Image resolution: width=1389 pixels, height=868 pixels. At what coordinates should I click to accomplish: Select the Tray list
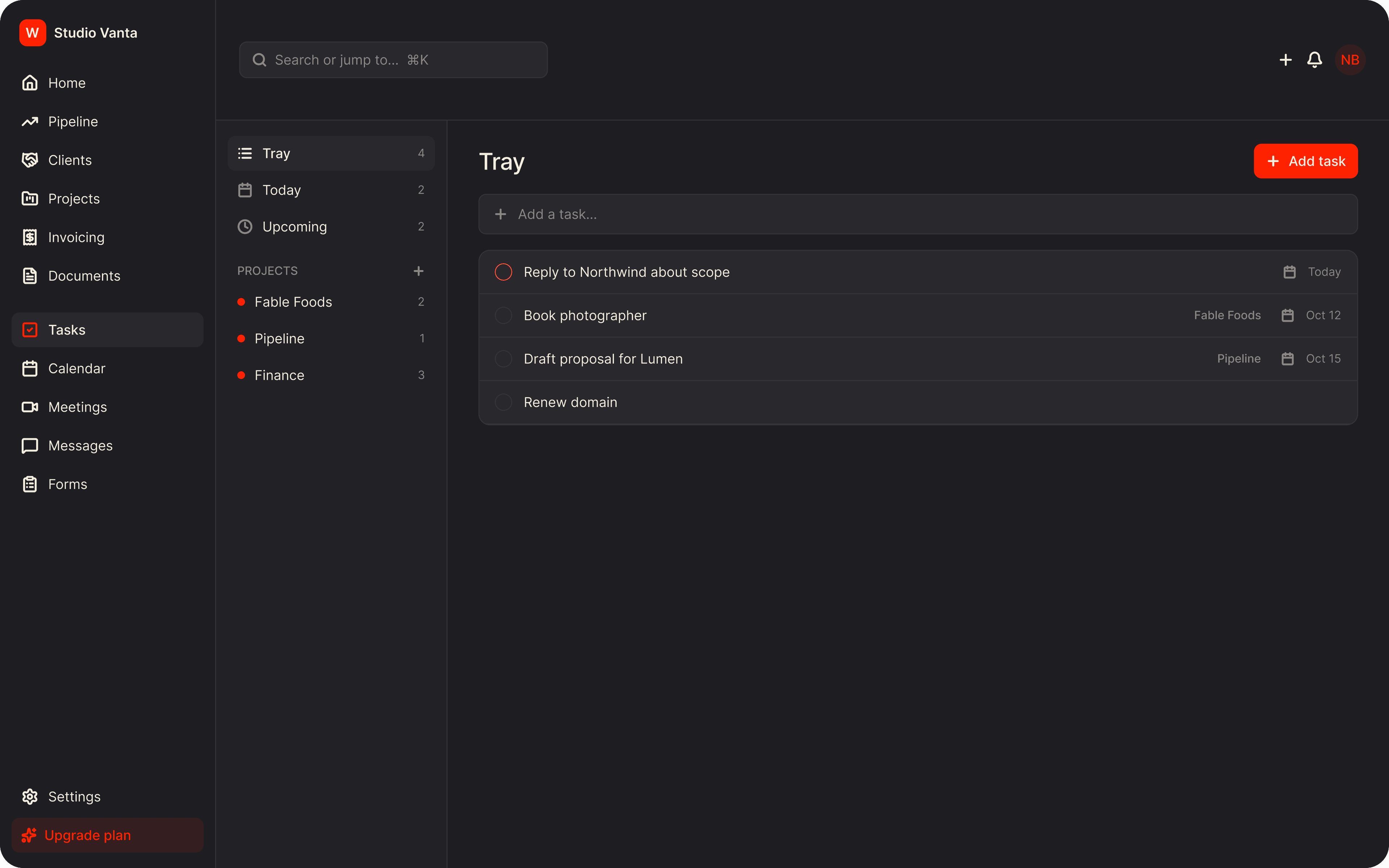tap(331, 153)
